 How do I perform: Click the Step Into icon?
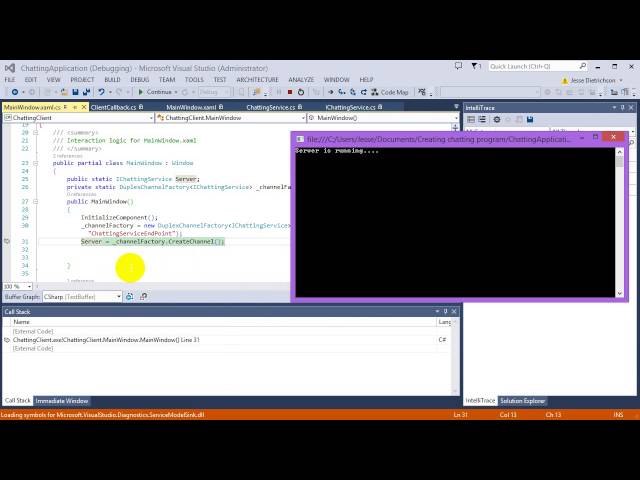(342, 92)
